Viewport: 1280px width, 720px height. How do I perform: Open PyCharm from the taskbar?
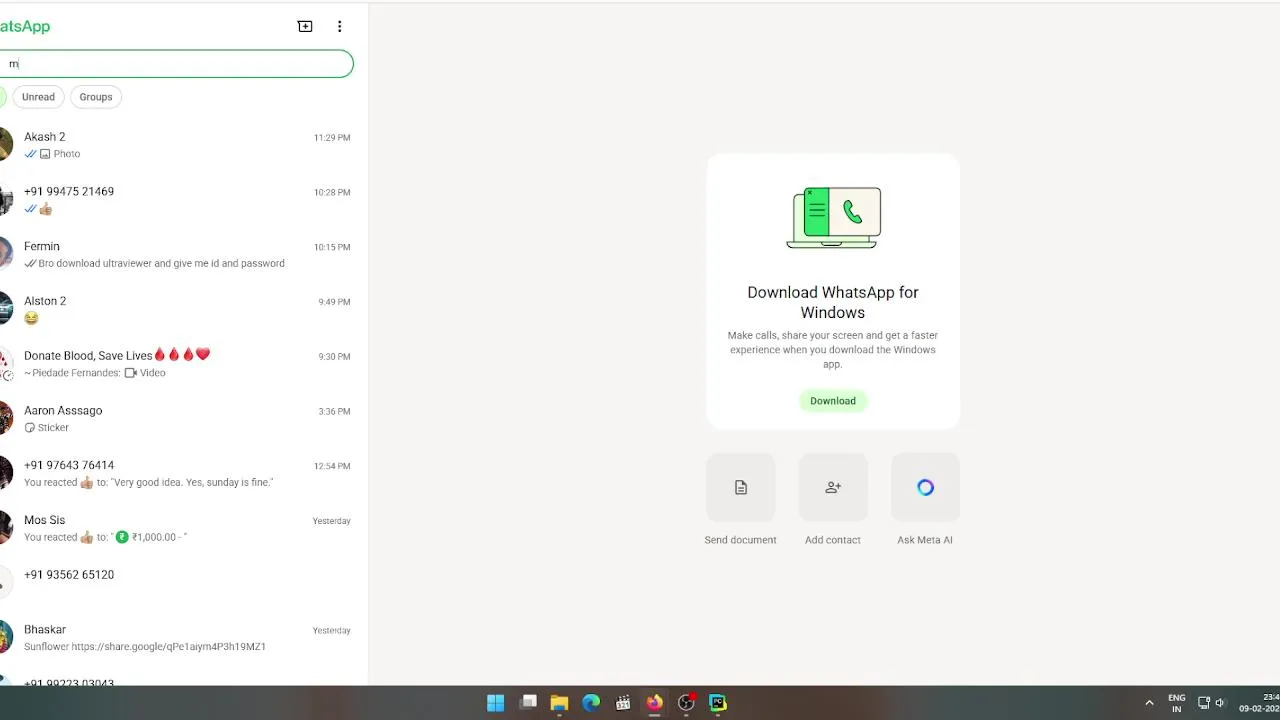tap(718, 703)
